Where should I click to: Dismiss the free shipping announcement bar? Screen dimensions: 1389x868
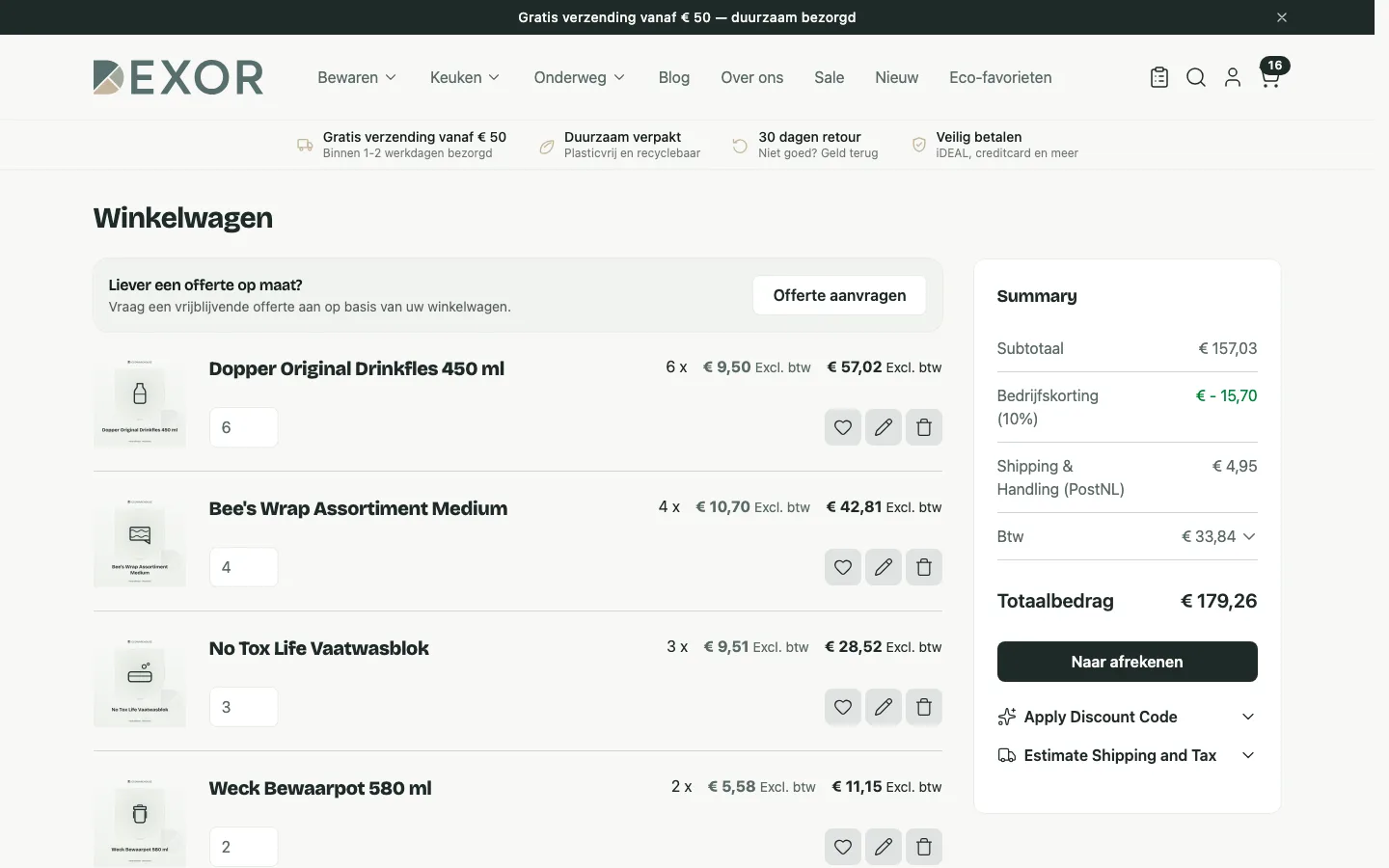click(x=1282, y=17)
